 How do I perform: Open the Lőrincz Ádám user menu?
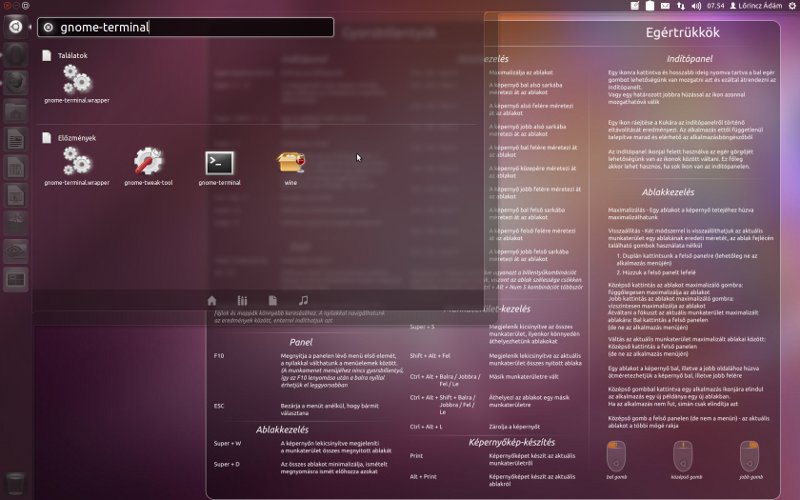756,6
